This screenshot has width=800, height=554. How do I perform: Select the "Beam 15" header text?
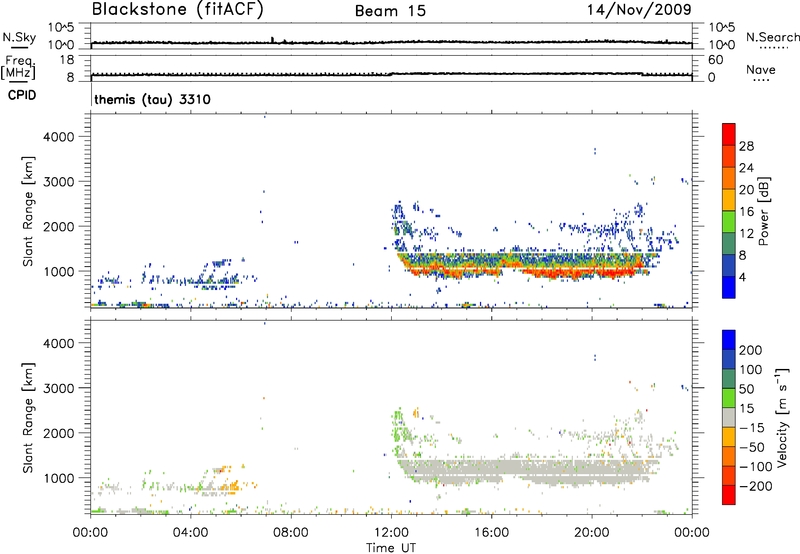coord(390,11)
